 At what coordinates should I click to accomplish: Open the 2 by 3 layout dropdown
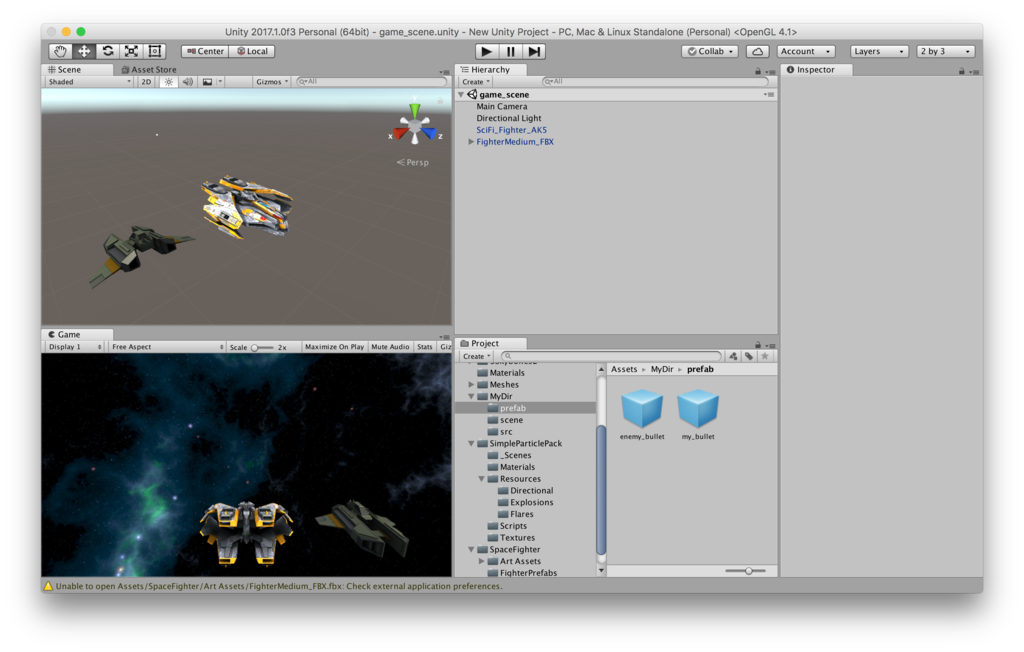tap(946, 51)
